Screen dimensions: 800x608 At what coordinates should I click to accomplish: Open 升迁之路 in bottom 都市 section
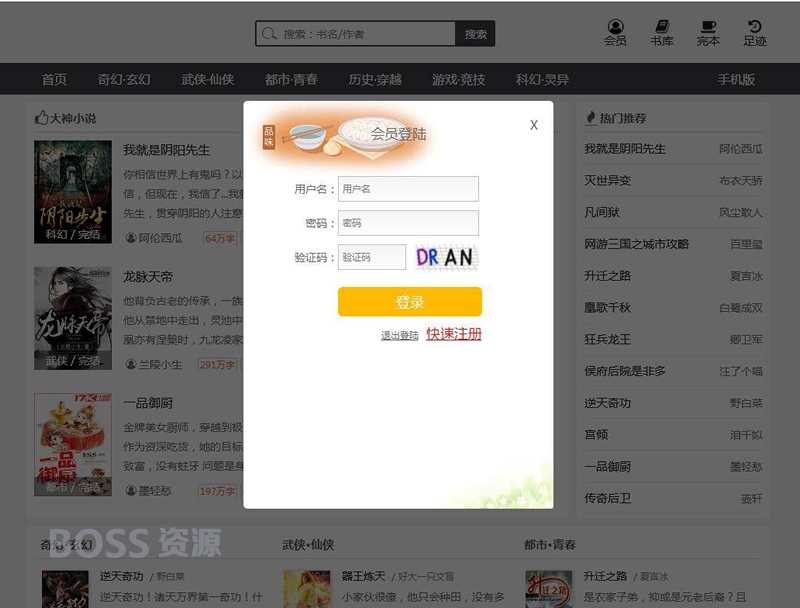pyautogui.click(x=605, y=576)
